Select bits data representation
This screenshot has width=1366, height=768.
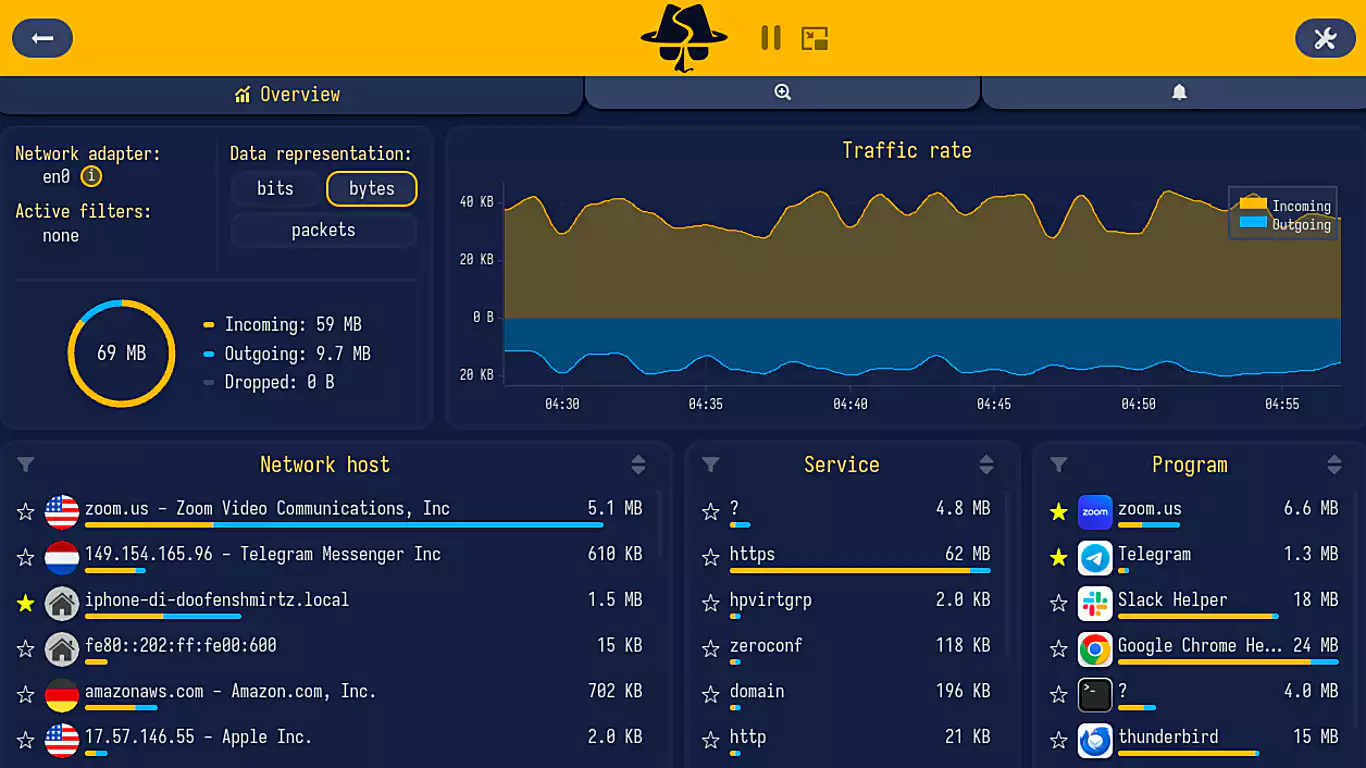tap(275, 188)
